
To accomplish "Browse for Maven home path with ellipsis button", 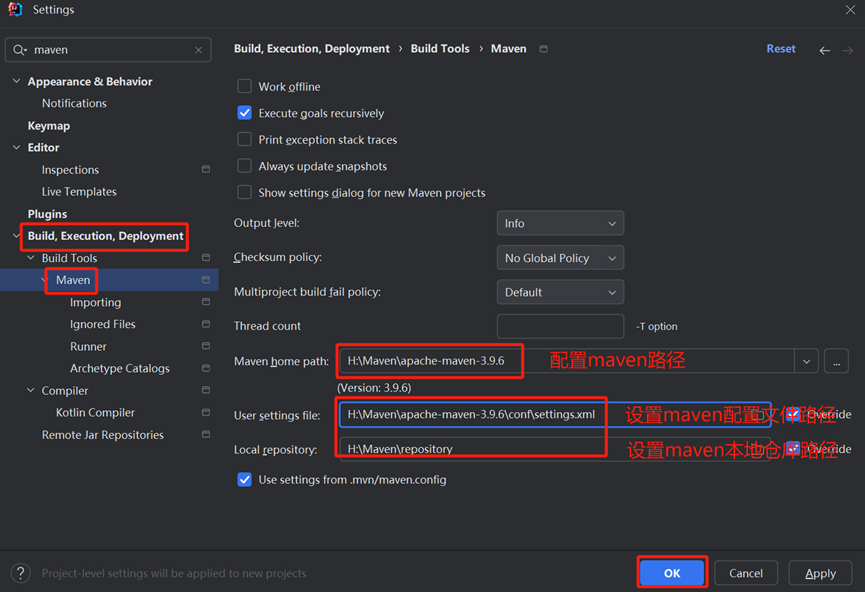I will [836, 361].
